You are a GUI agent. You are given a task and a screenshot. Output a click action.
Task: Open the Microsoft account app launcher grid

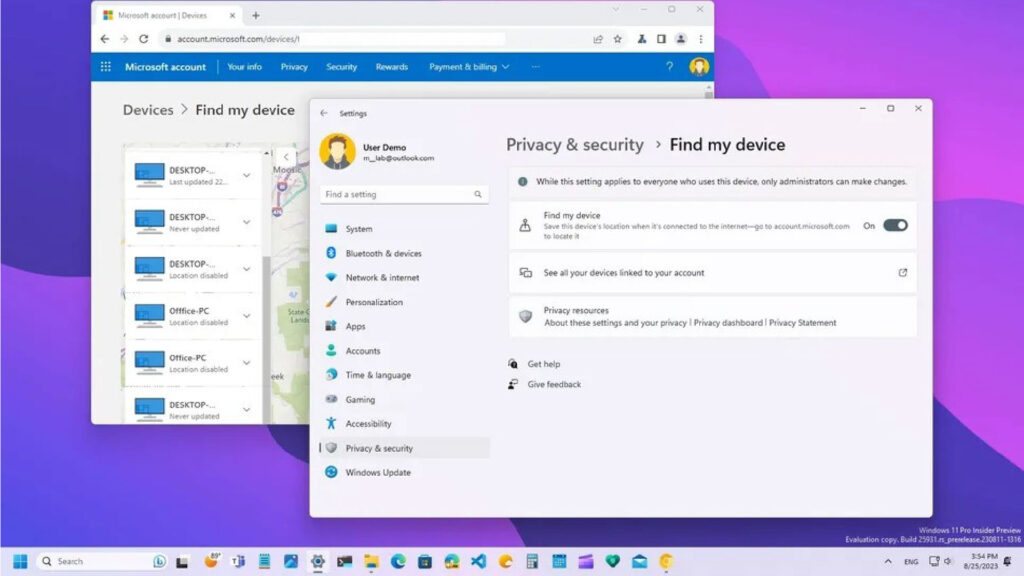pyautogui.click(x=106, y=67)
